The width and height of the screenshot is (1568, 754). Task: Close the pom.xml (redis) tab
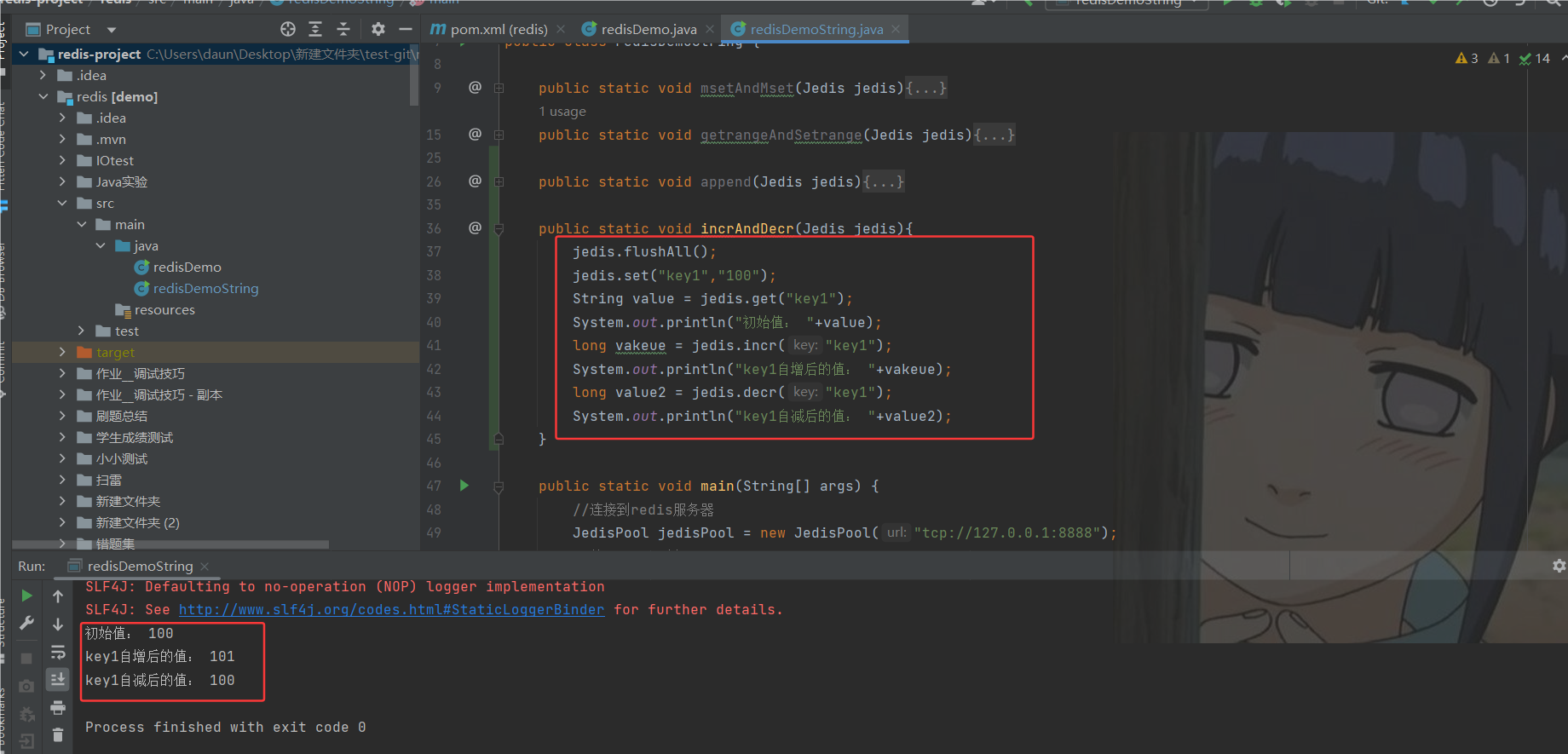(561, 29)
